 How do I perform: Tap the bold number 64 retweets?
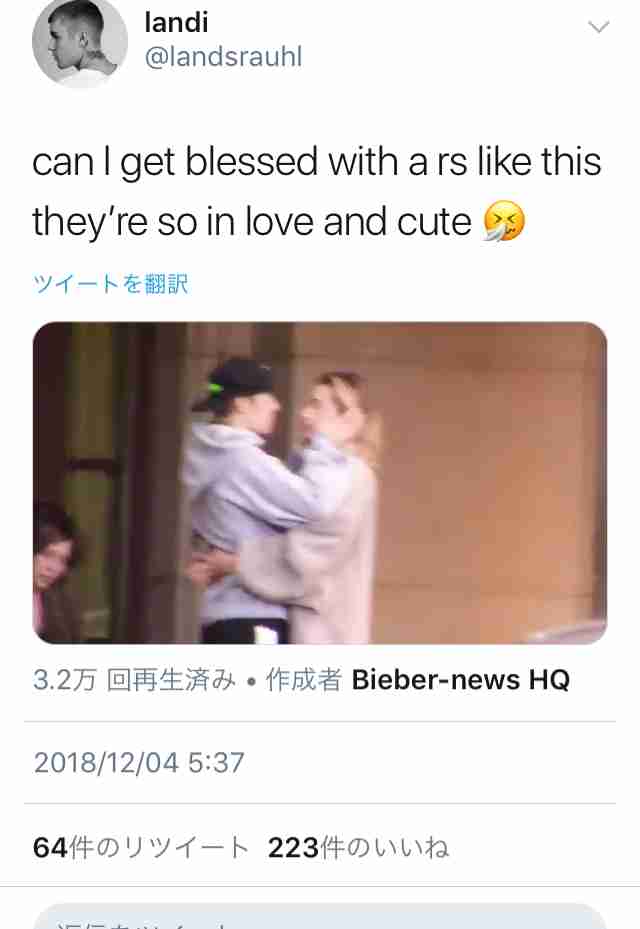click(x=50, y=847)
